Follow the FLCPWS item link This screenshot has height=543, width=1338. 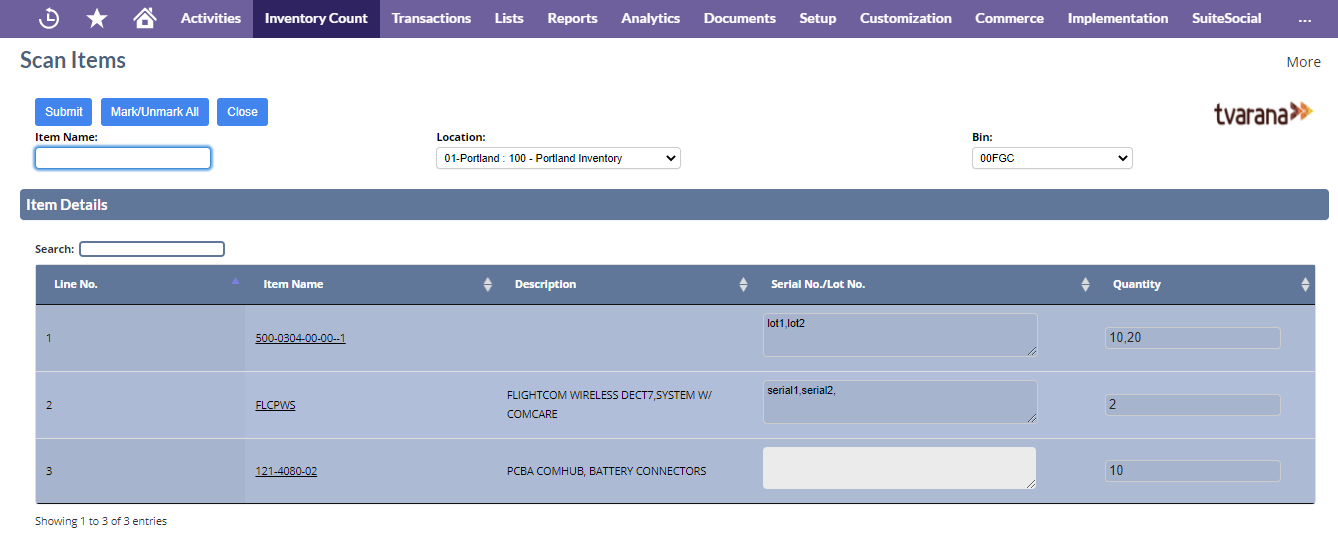click(x=275, y=405)
